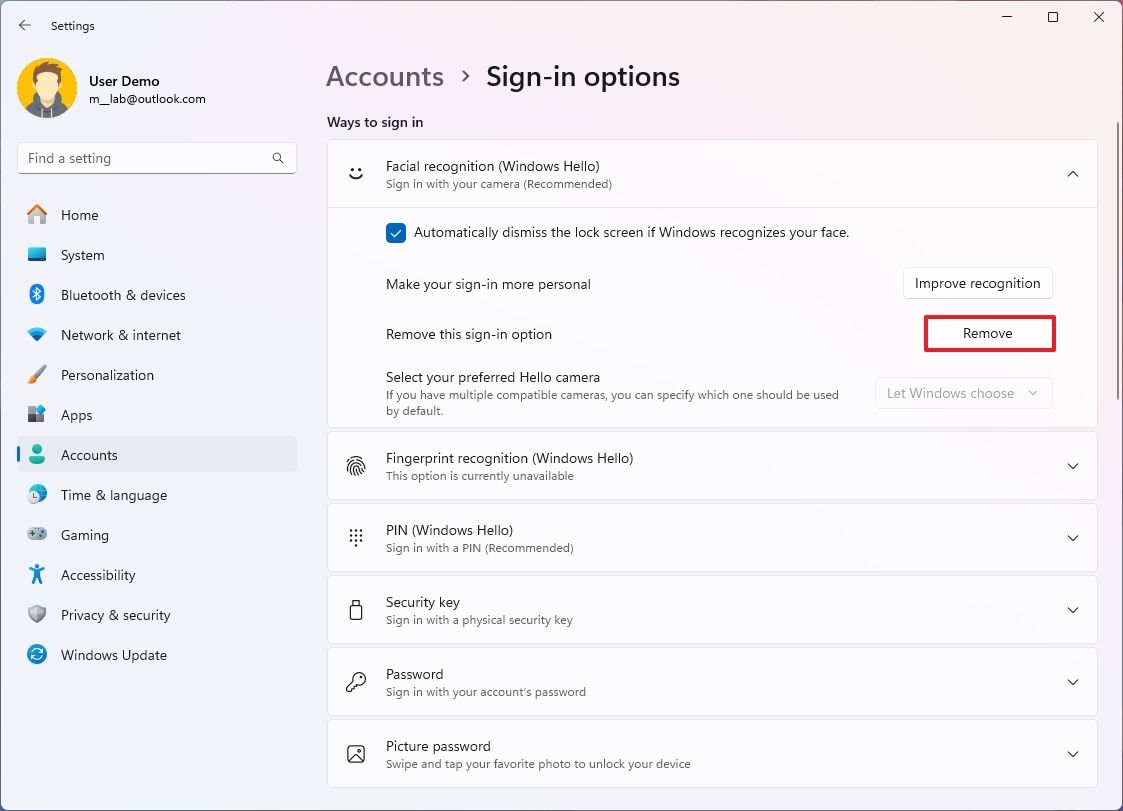Click the facial recognition face icon
Viewport: 1123px width, 811px height.
coord(355,172)
